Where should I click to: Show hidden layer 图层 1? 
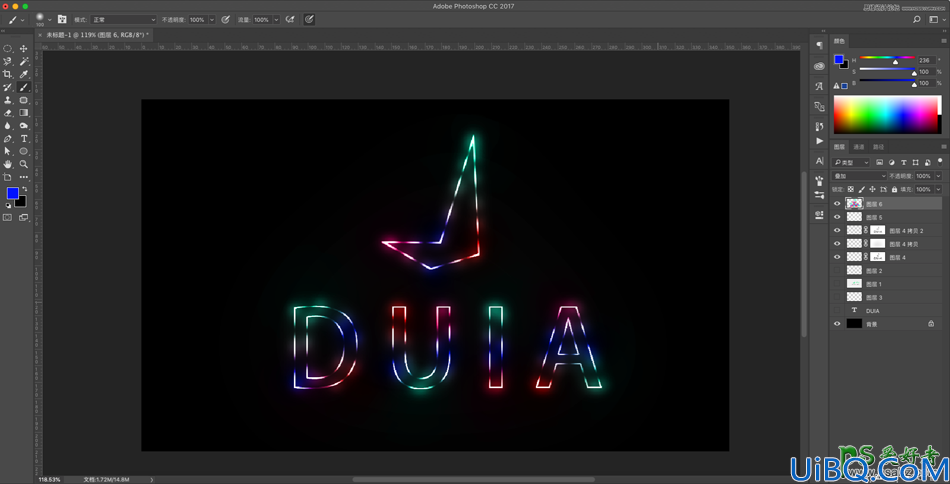tap(837, 283)
